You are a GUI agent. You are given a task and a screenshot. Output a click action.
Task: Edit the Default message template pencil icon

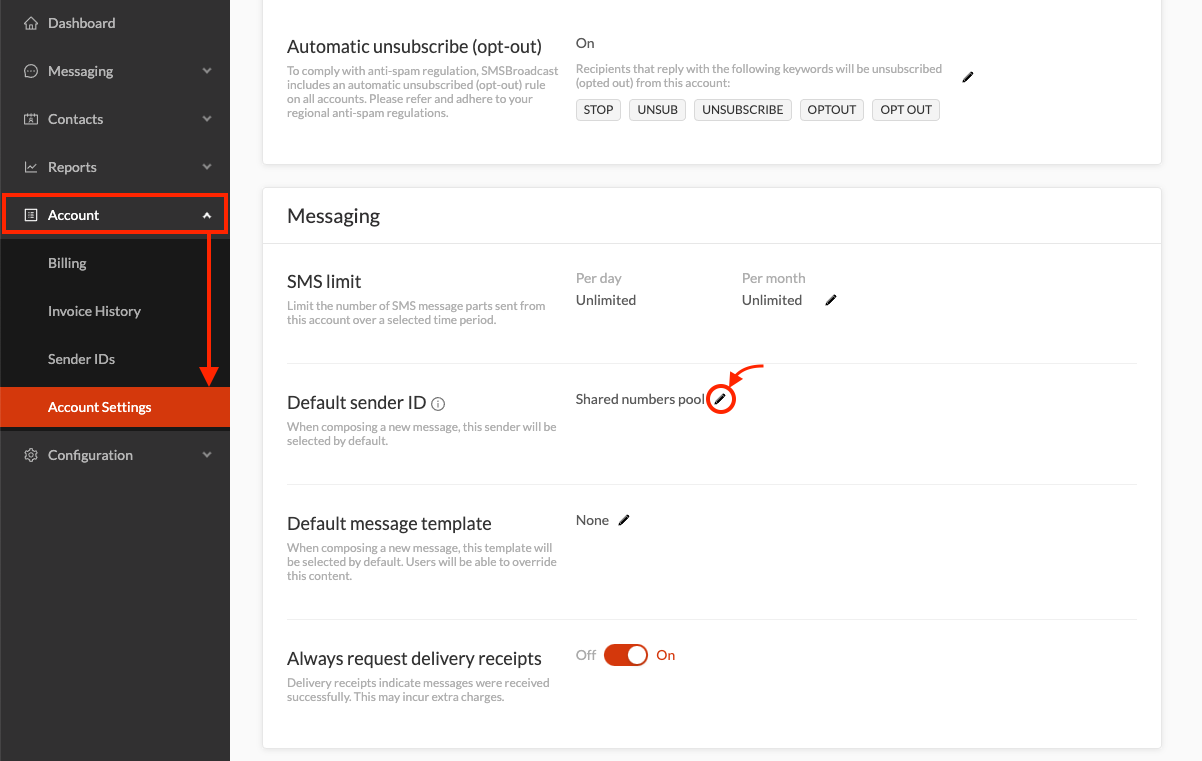click(624, 519)
